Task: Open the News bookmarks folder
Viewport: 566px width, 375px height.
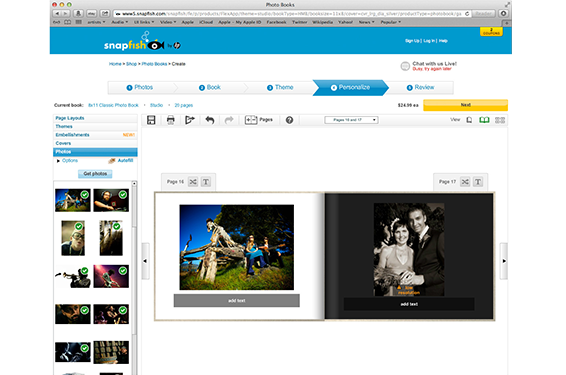Action: click(366, 22)
